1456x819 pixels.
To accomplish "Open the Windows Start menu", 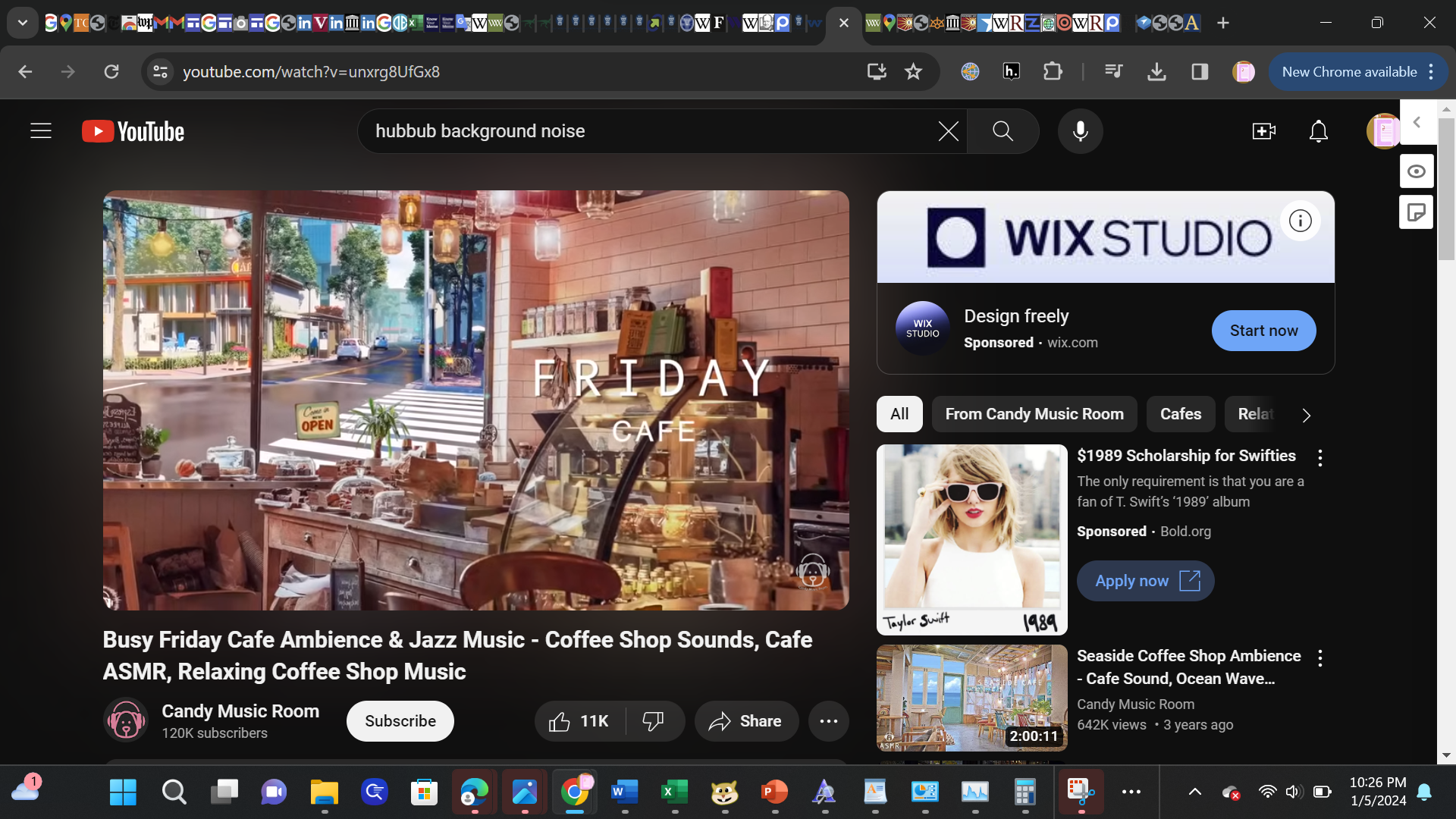I will tap(123, 792).
